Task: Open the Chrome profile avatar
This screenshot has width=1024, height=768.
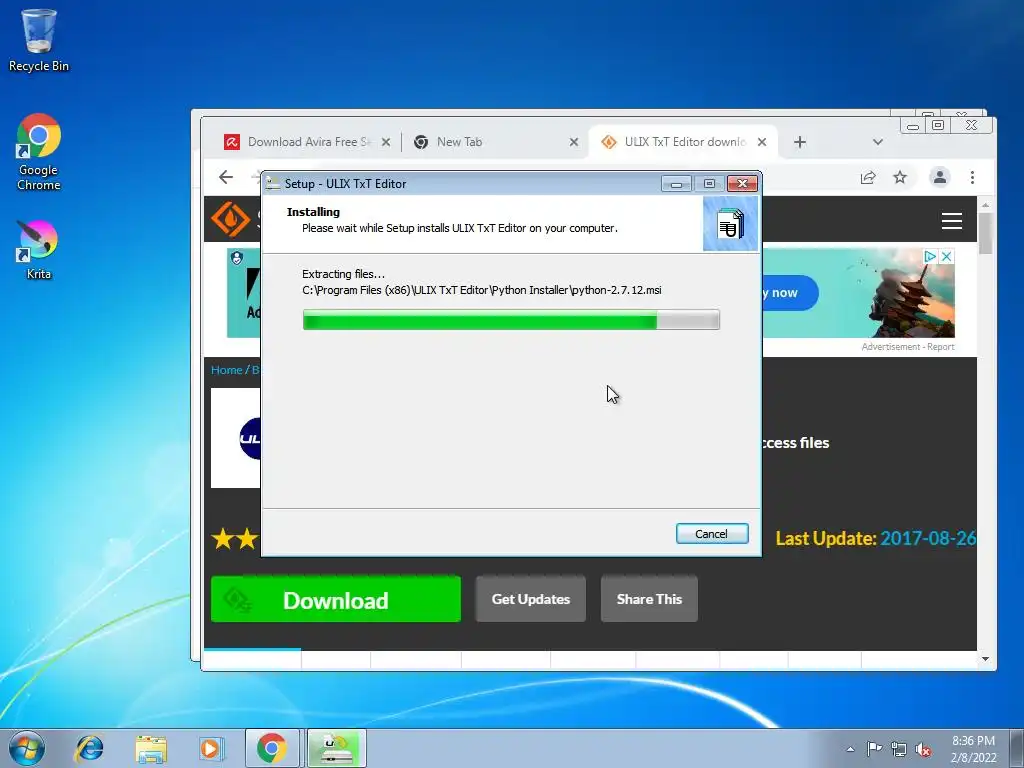Action: (939, 177)
